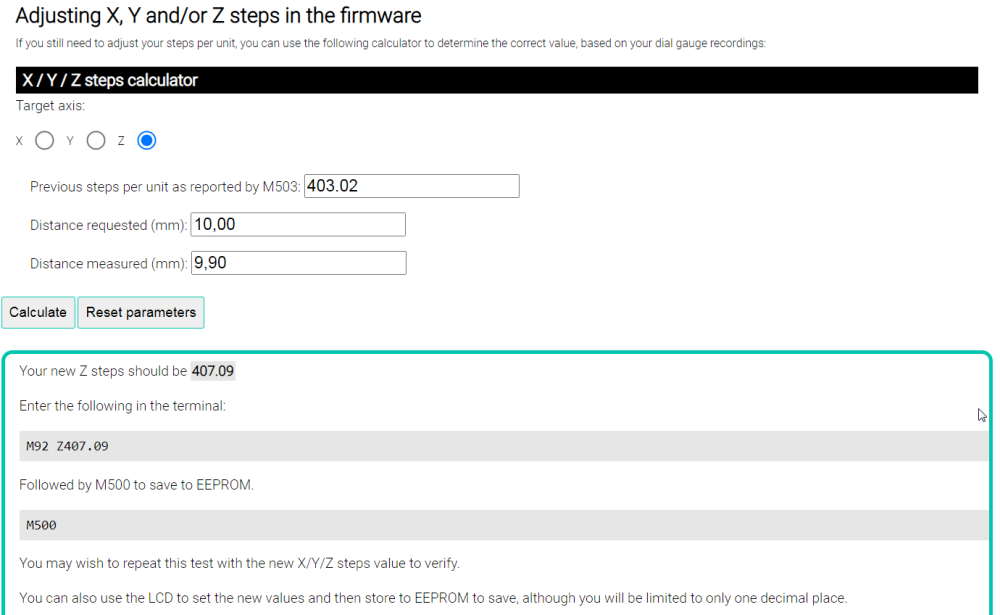
Task: Click the previous steps per unit field
Action: tap(411, 186)
